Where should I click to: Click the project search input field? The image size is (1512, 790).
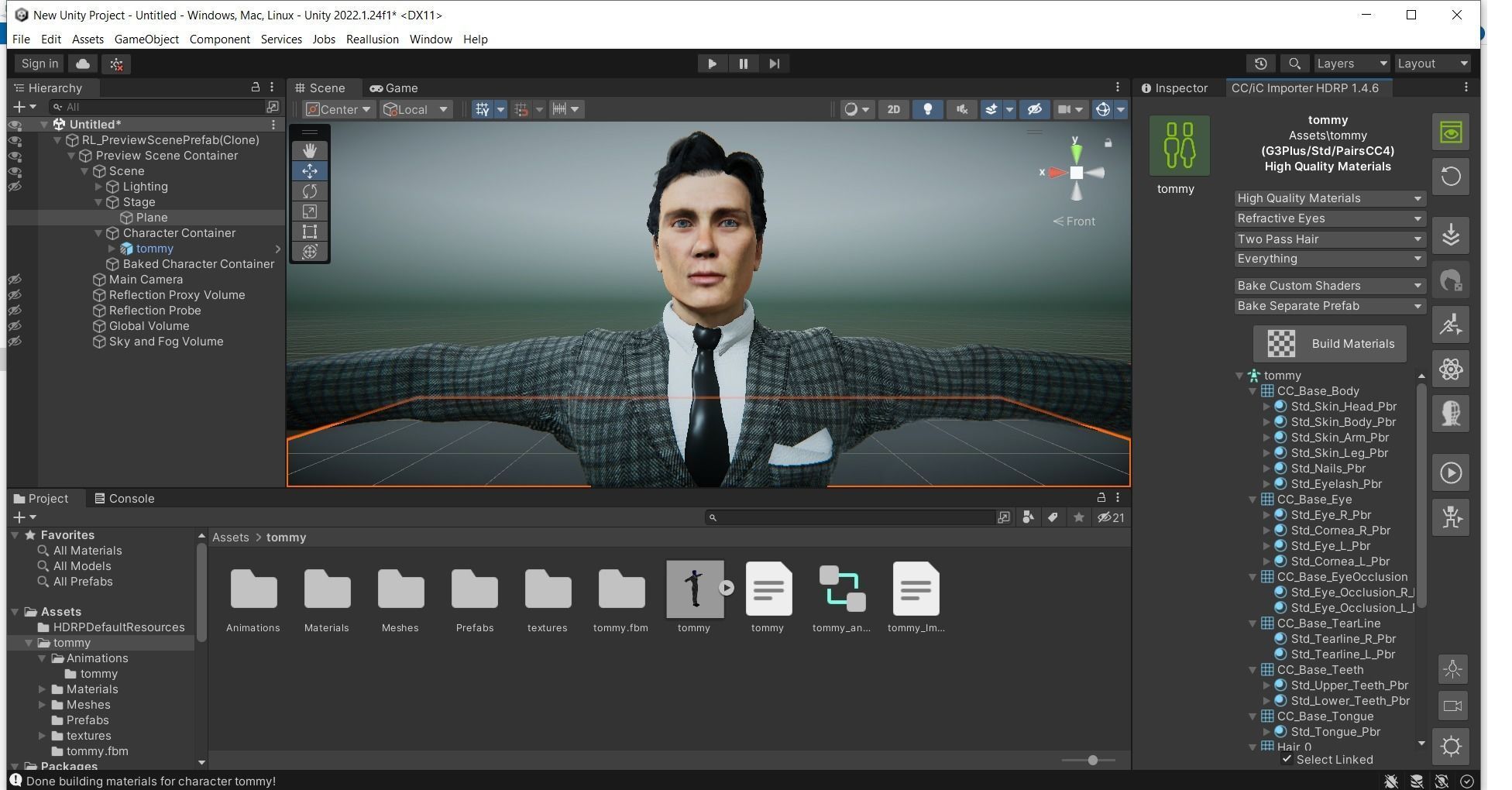click(x=849, y=517)
